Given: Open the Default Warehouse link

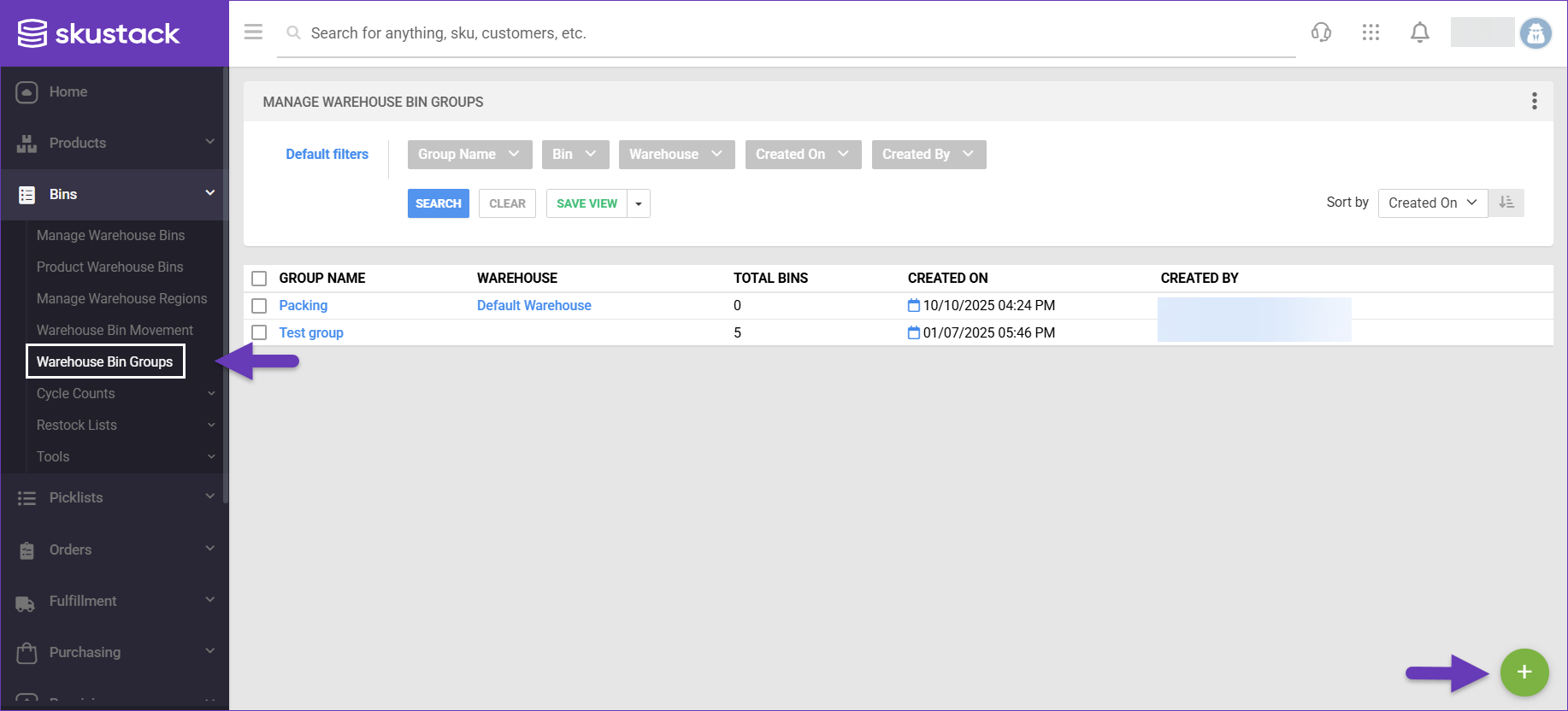Looking at the screenshot, I should click(533, 306).
